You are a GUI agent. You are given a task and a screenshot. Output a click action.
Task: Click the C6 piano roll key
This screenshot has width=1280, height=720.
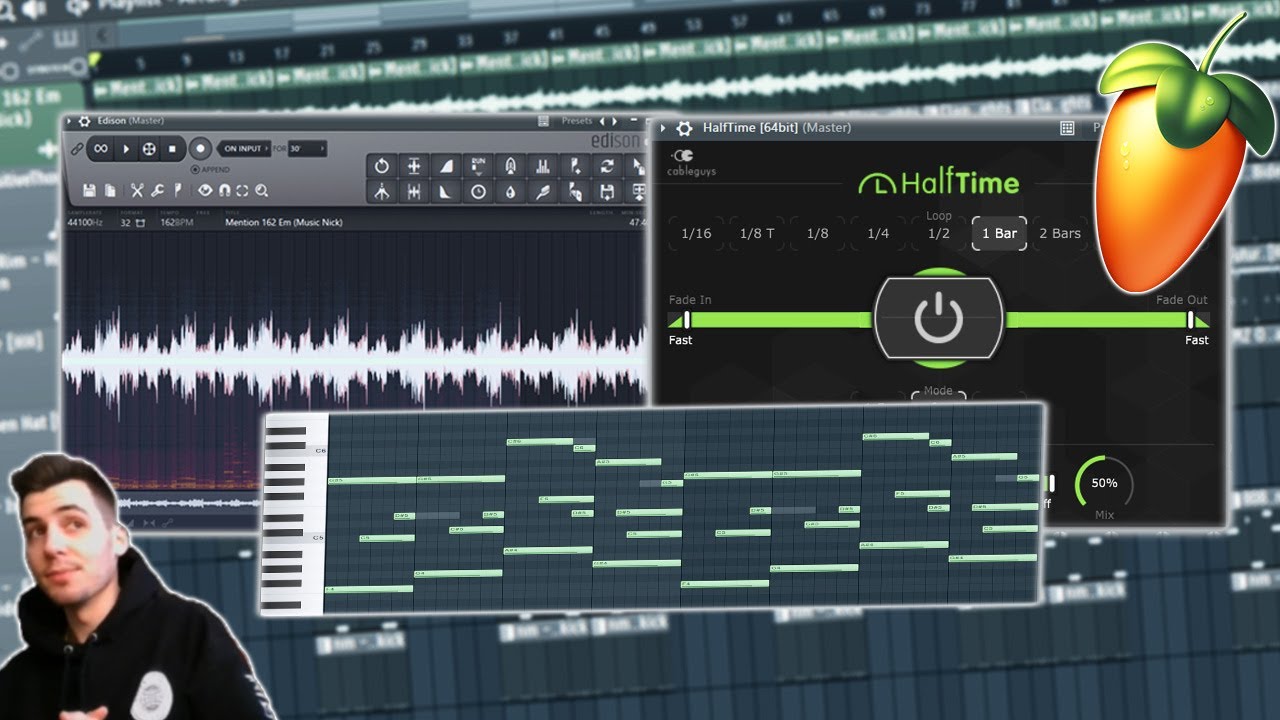[296, 451]
